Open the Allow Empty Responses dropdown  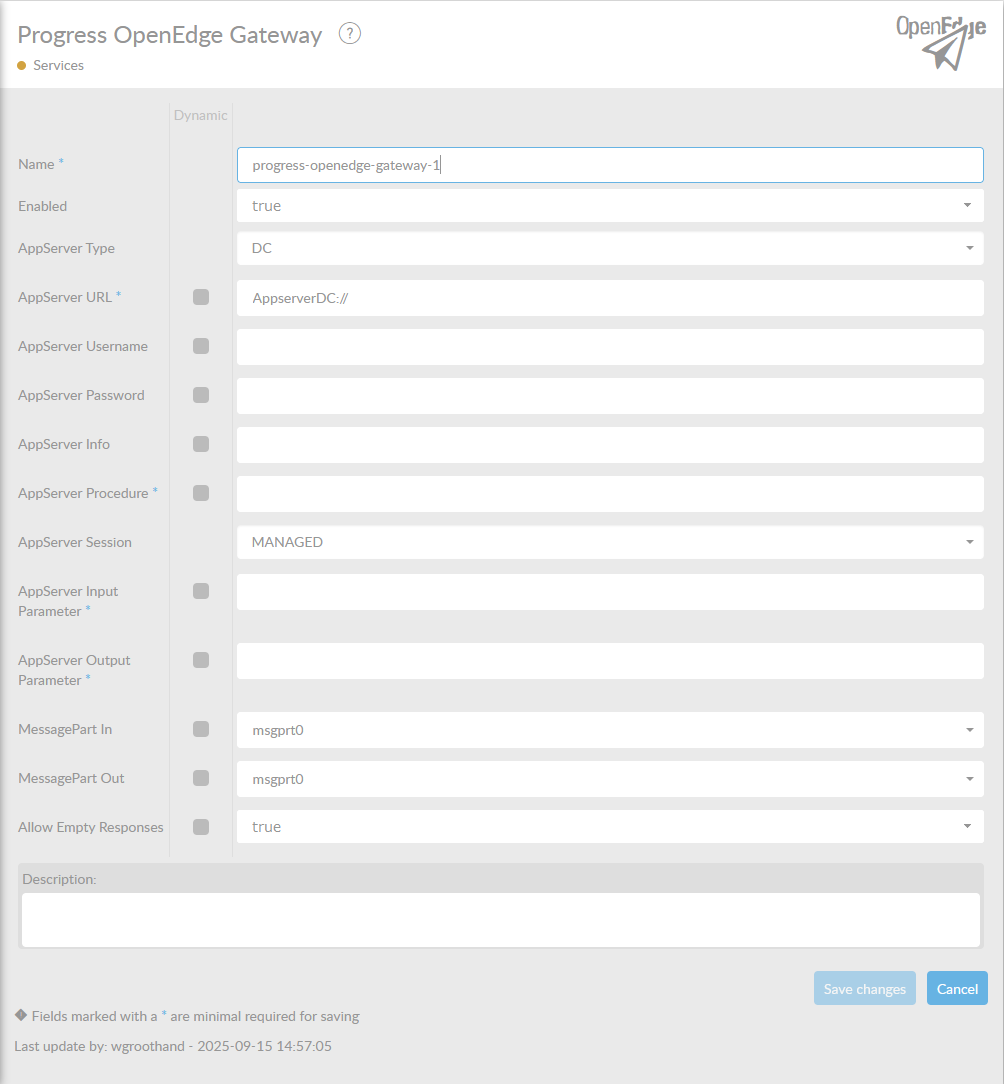609,827
